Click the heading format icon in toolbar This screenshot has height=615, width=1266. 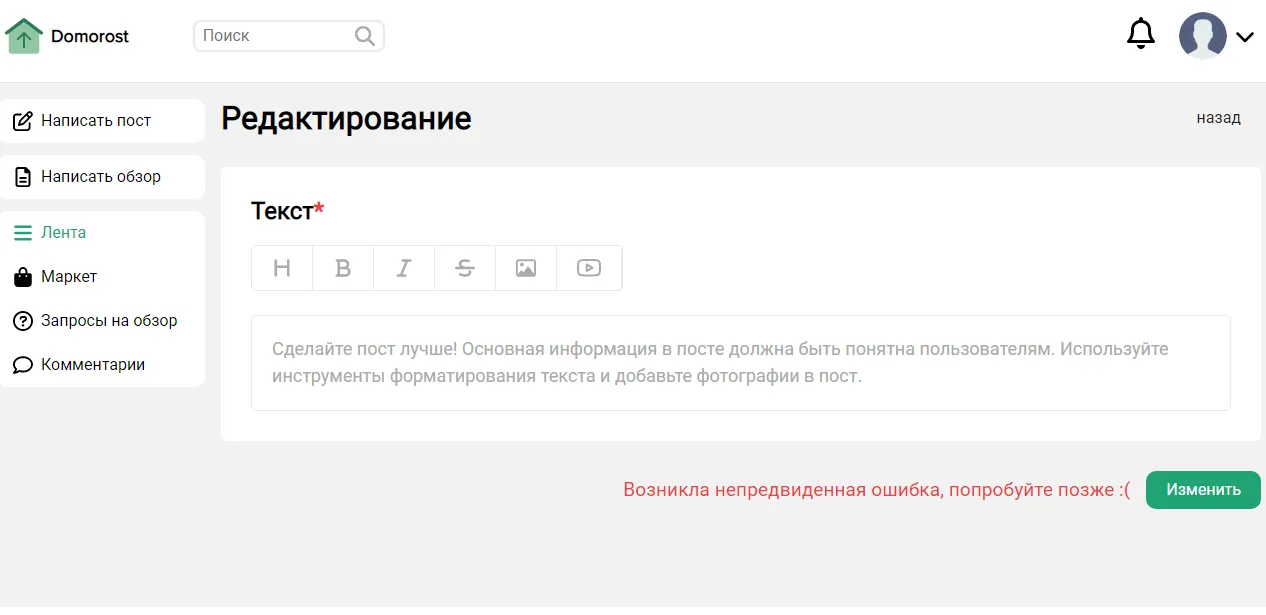click(x=282, y=268)
